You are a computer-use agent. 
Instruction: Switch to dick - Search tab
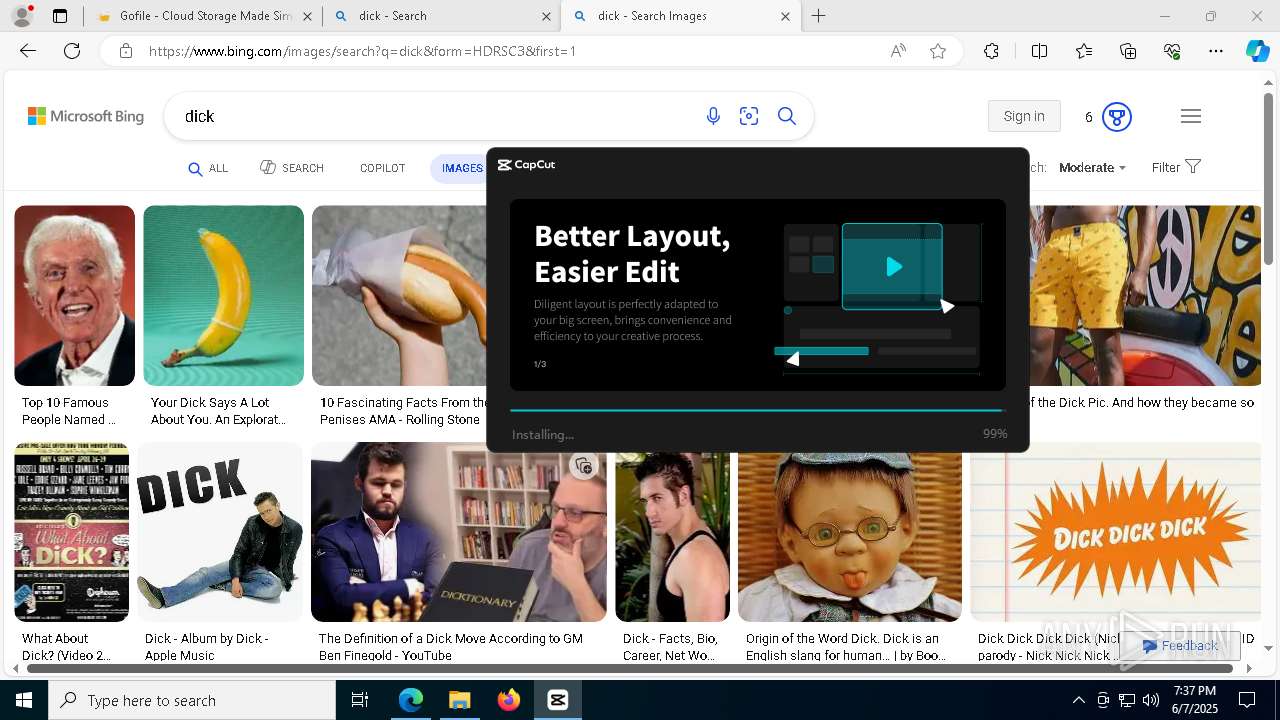coord(441,16)
